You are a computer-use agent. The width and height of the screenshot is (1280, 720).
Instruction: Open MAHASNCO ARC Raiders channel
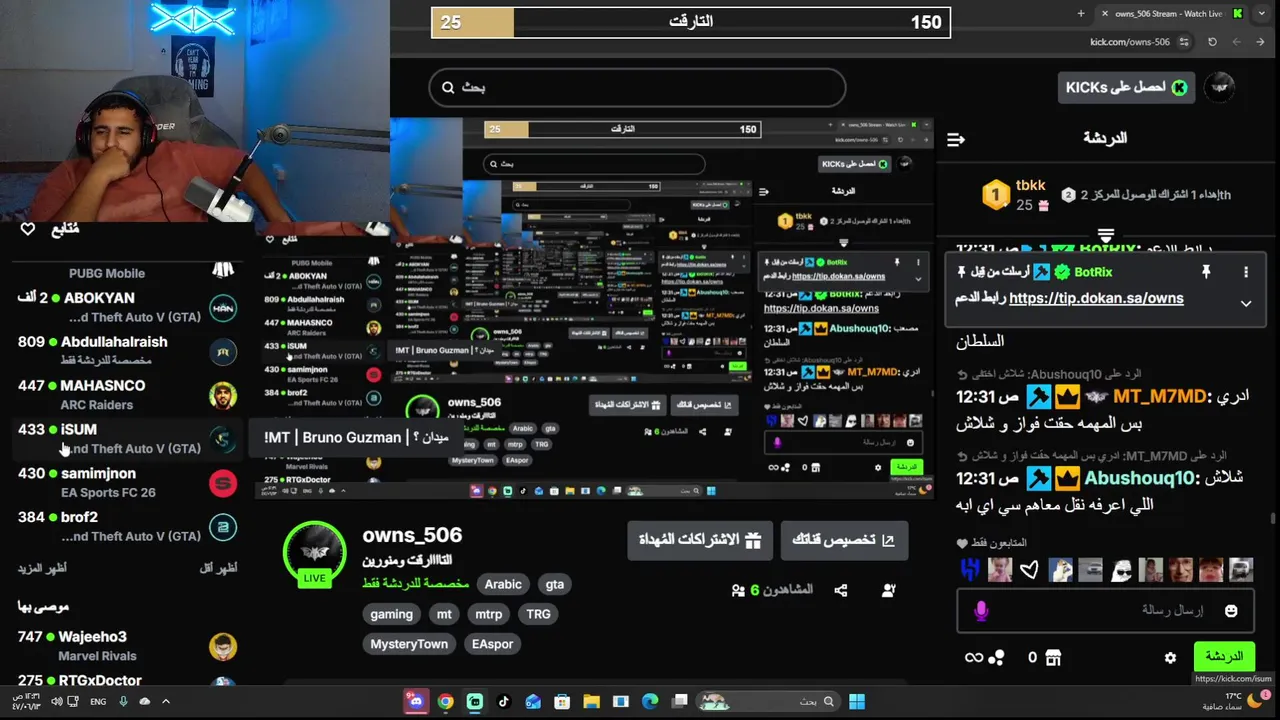[x=127, y=394]
